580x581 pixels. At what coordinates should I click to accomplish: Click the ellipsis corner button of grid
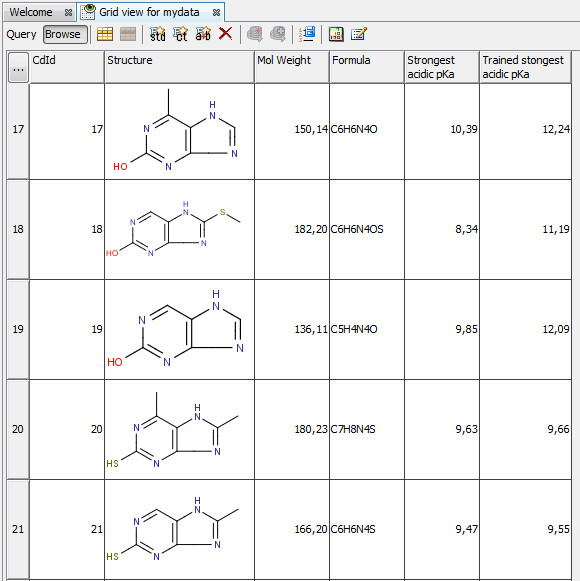[18, 67]
